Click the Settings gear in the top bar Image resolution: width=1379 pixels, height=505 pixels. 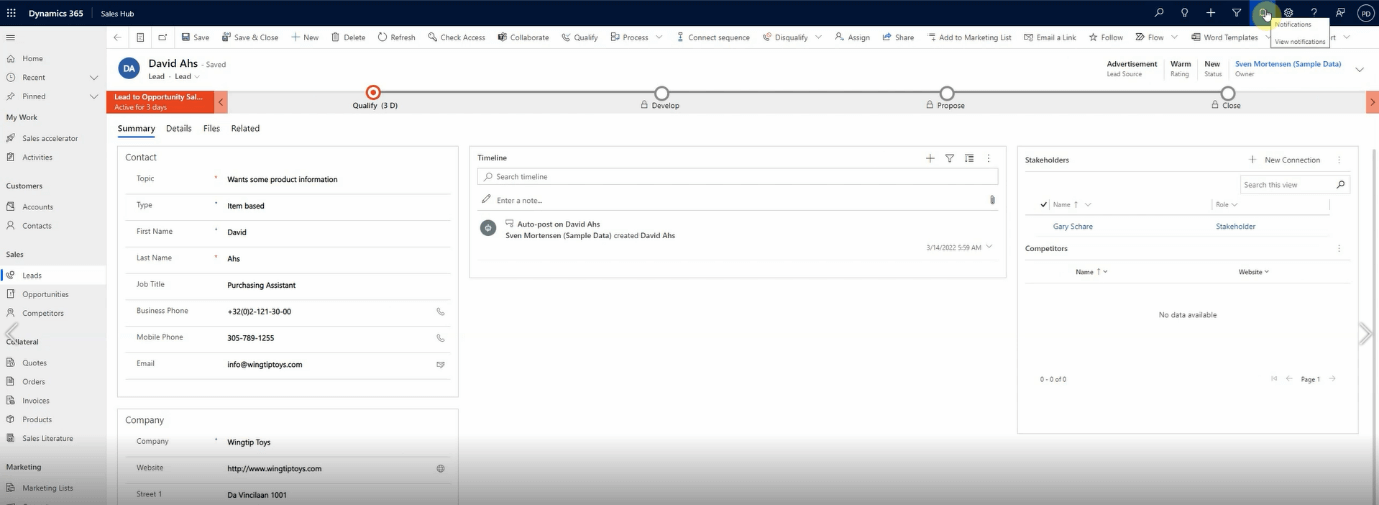[1288, 13]
